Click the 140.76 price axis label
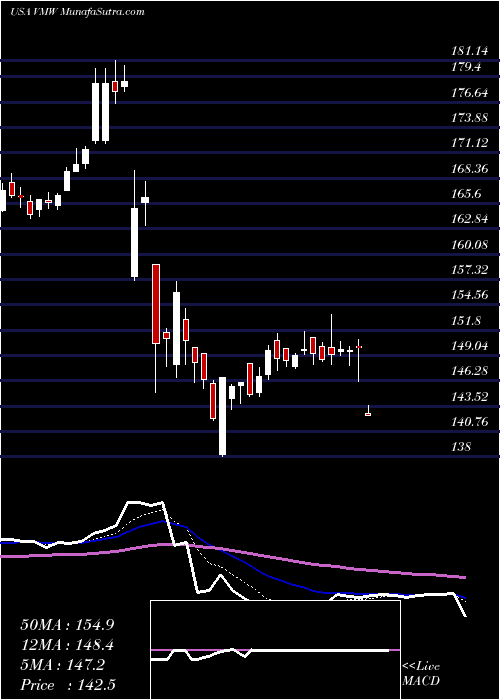The height and width of the screenshot is (700, 500). pyautogui.click(x=469, y=422)
